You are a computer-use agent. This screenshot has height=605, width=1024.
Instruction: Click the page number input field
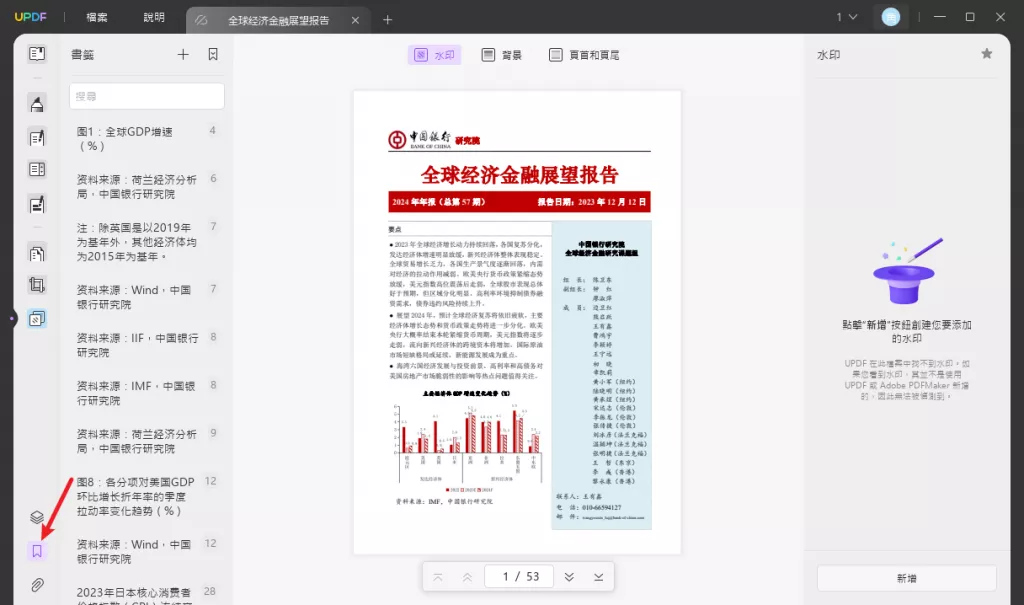(519, 576)
